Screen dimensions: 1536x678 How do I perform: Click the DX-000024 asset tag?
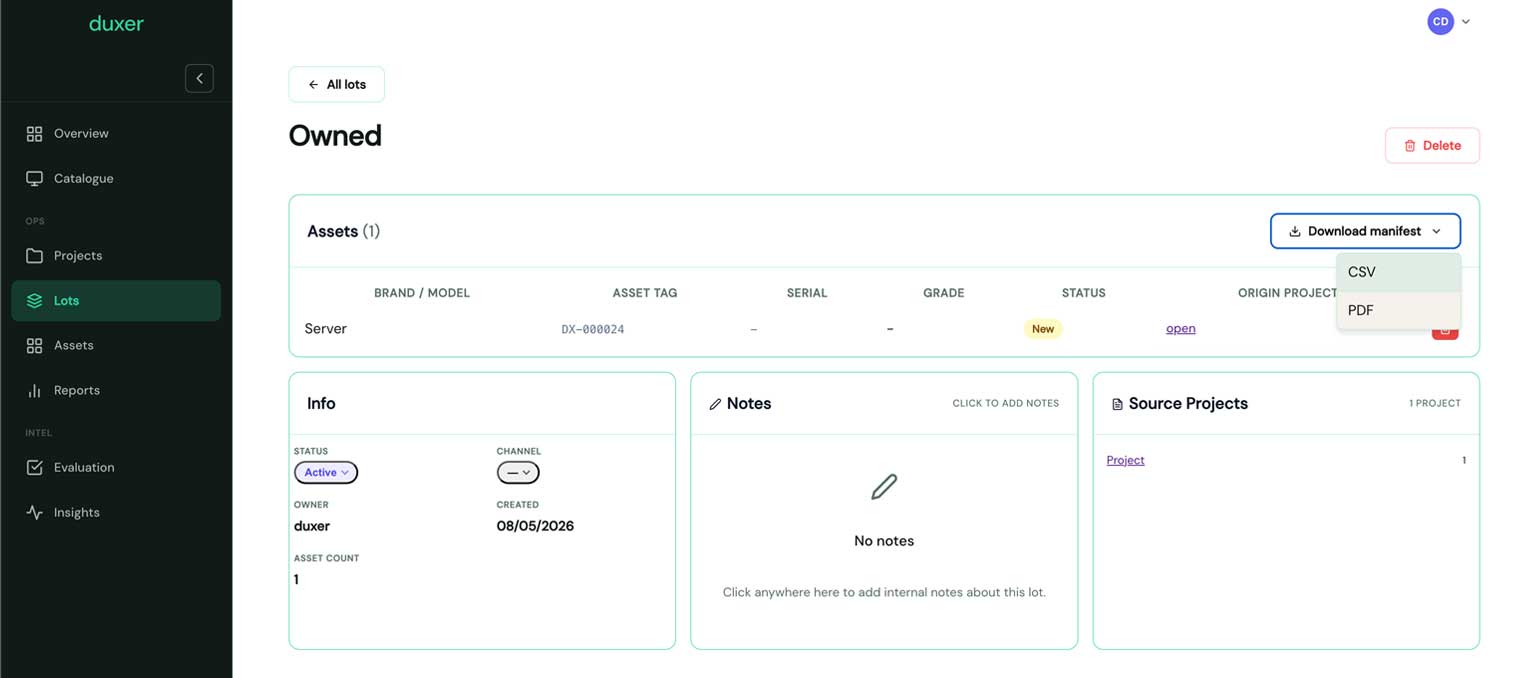pos(593,329)
